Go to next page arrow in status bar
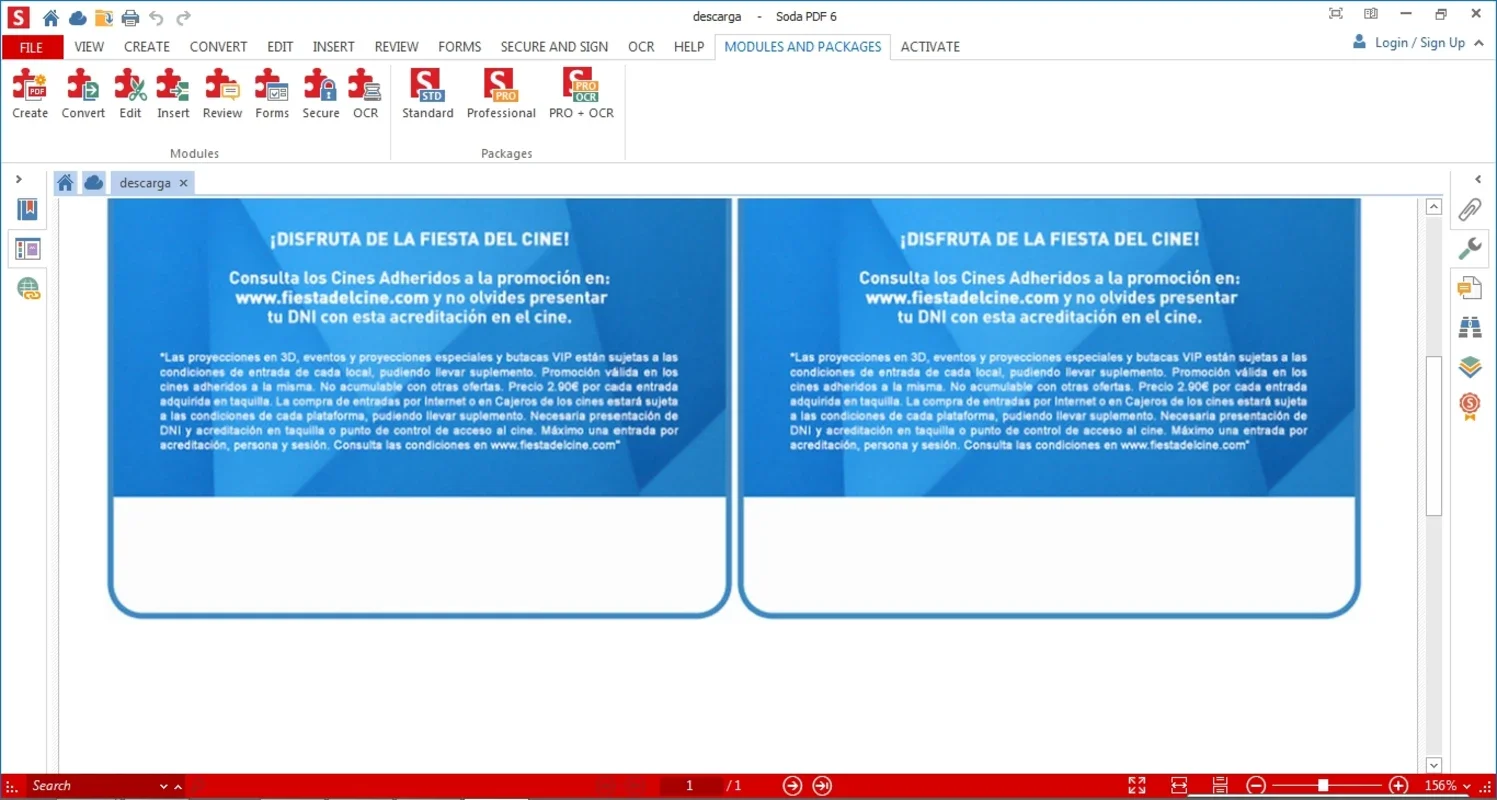The height and width of the screenshot is (800, 1497). coord(792,786)
